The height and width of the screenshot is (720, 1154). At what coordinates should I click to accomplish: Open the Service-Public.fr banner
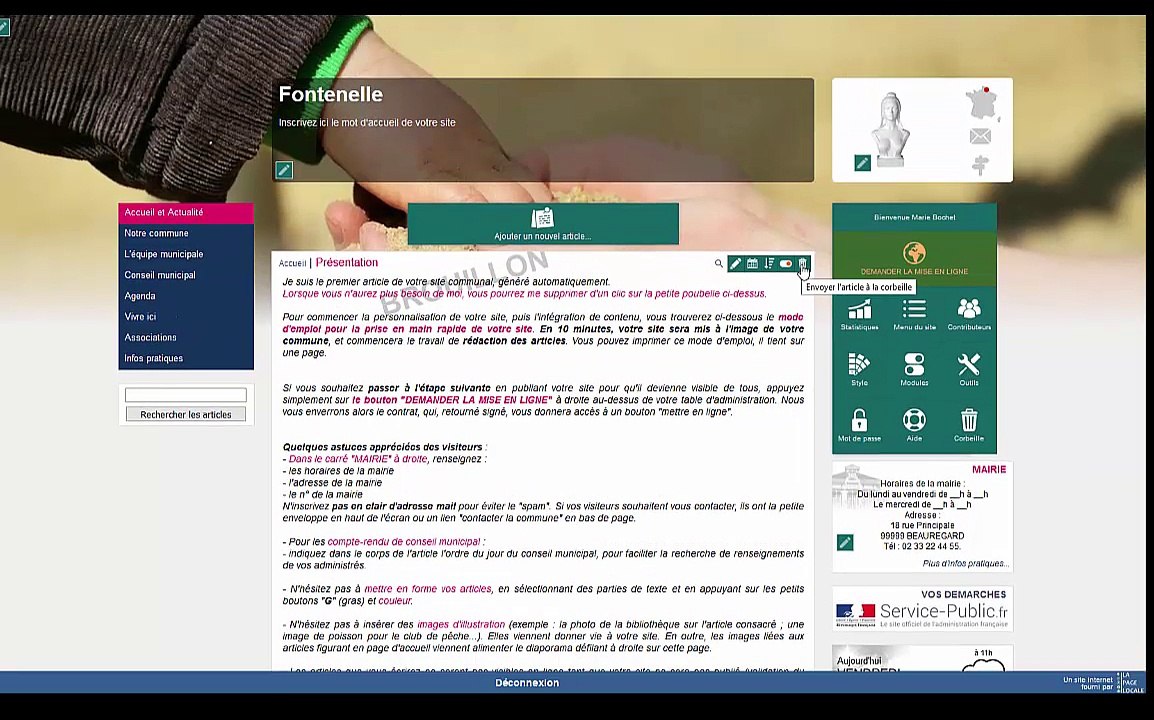[x=922, y=615]
